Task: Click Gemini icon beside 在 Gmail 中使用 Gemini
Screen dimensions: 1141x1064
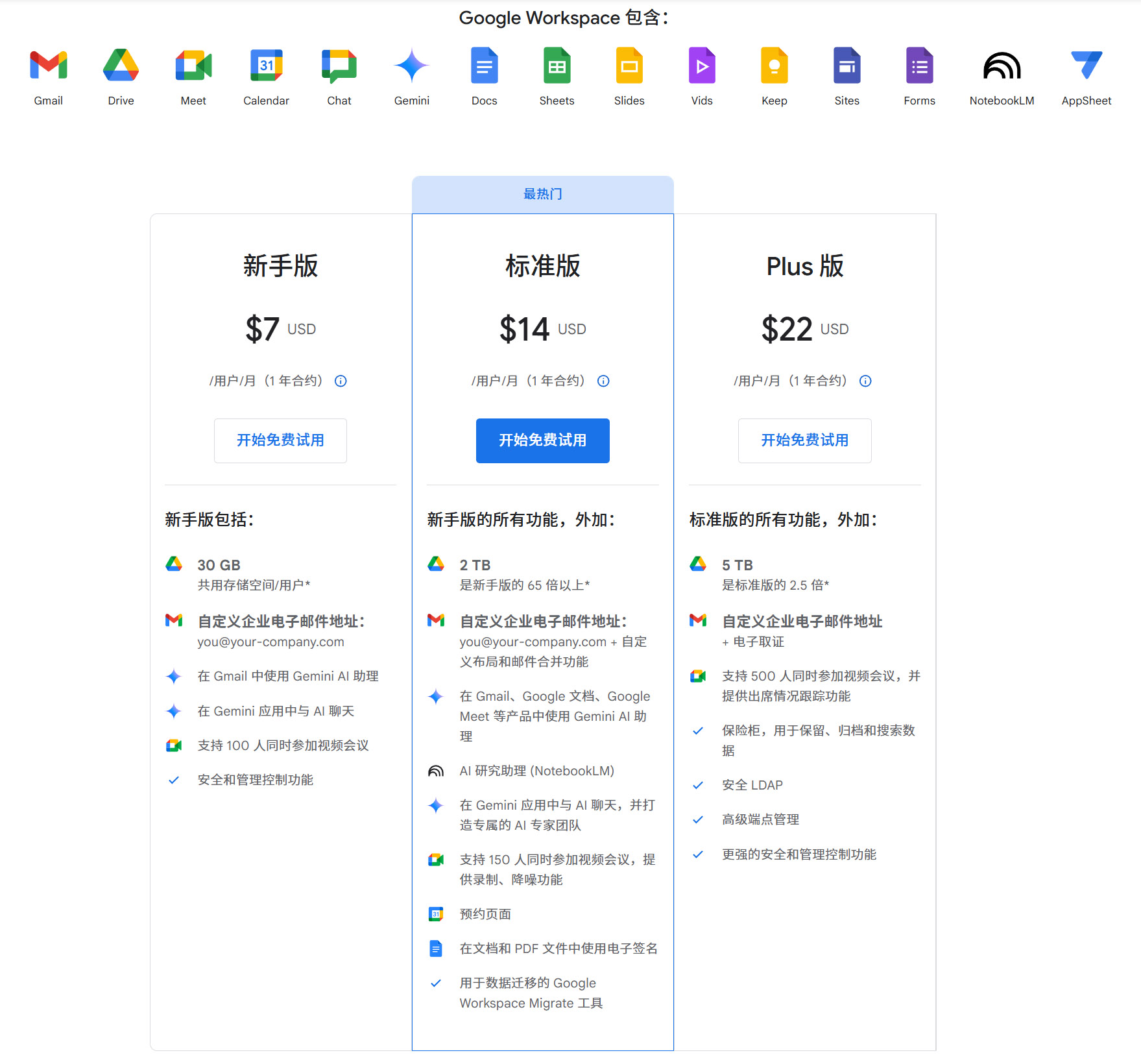Action: [x=174, y=677]
